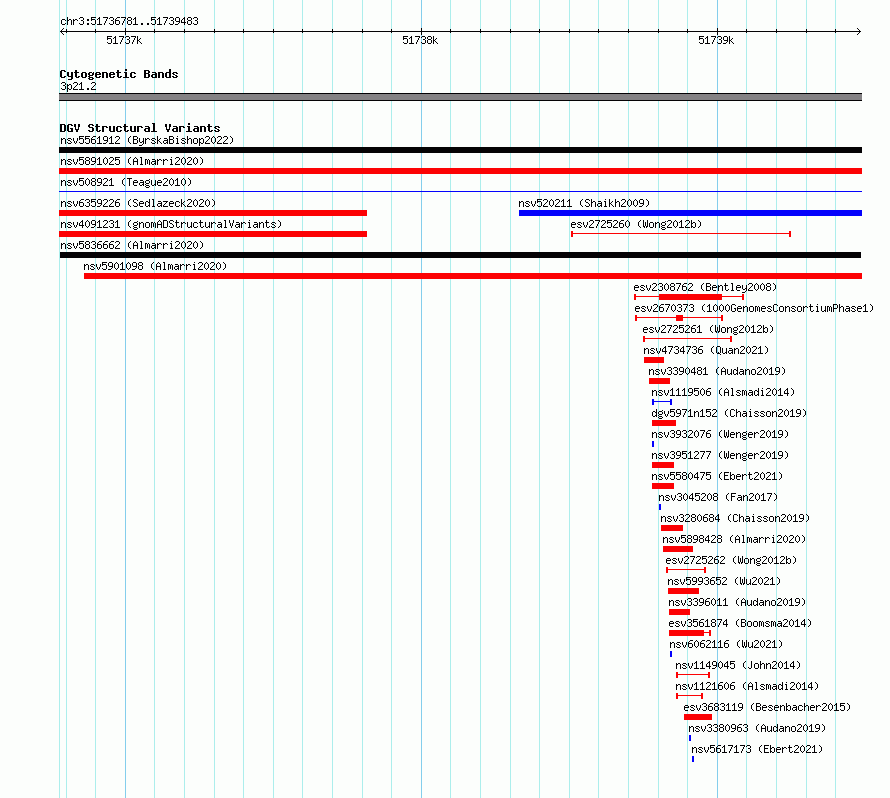Click the nsv5891025 (Almarri2020) label
The height and width of the screenshot is (798, 890).
pos(132,161)
